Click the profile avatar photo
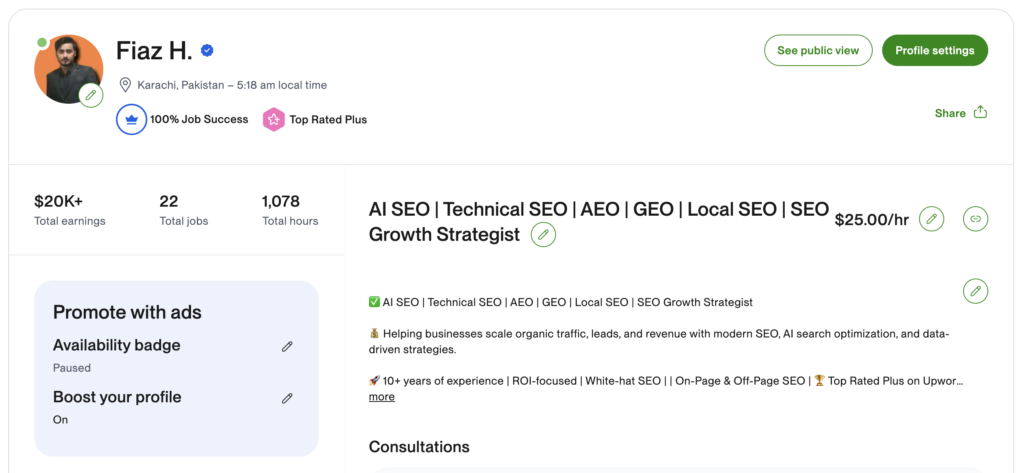The width and height of the screenshot is (1024, 473). pyautogui.click(x=68, y=69)
